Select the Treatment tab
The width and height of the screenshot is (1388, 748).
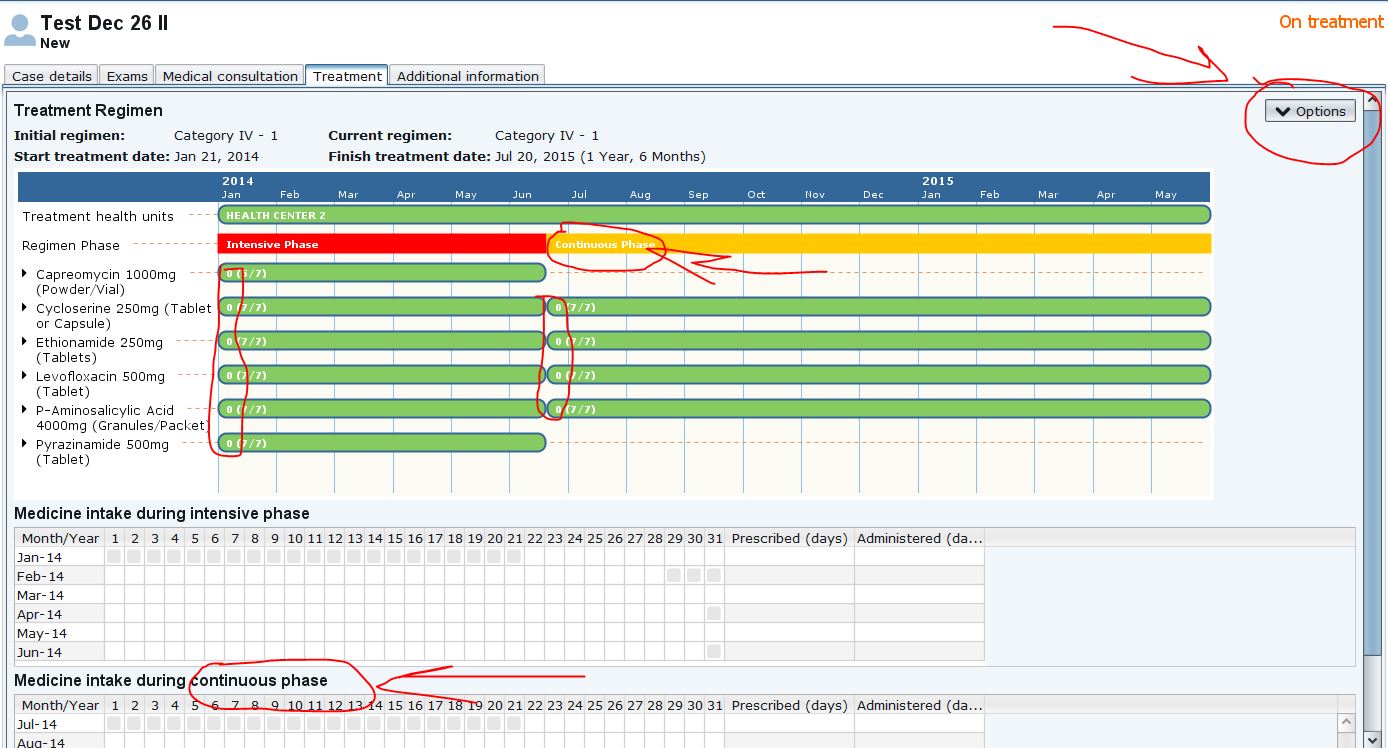click(x=347, y=76)
